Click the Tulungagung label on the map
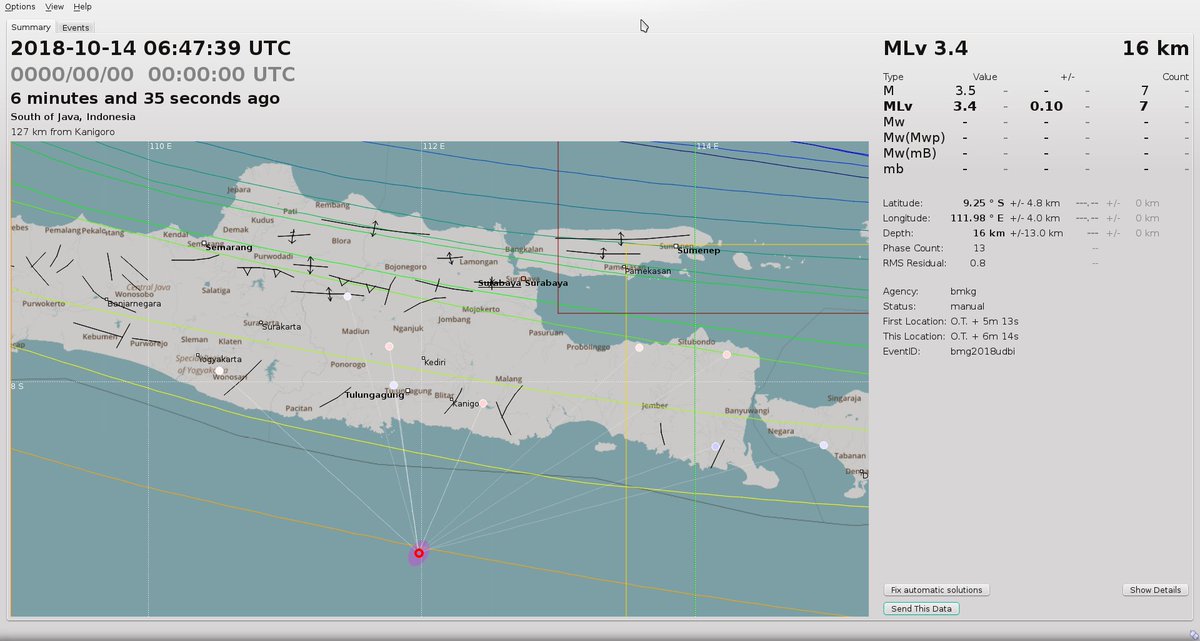 [374, 395]
